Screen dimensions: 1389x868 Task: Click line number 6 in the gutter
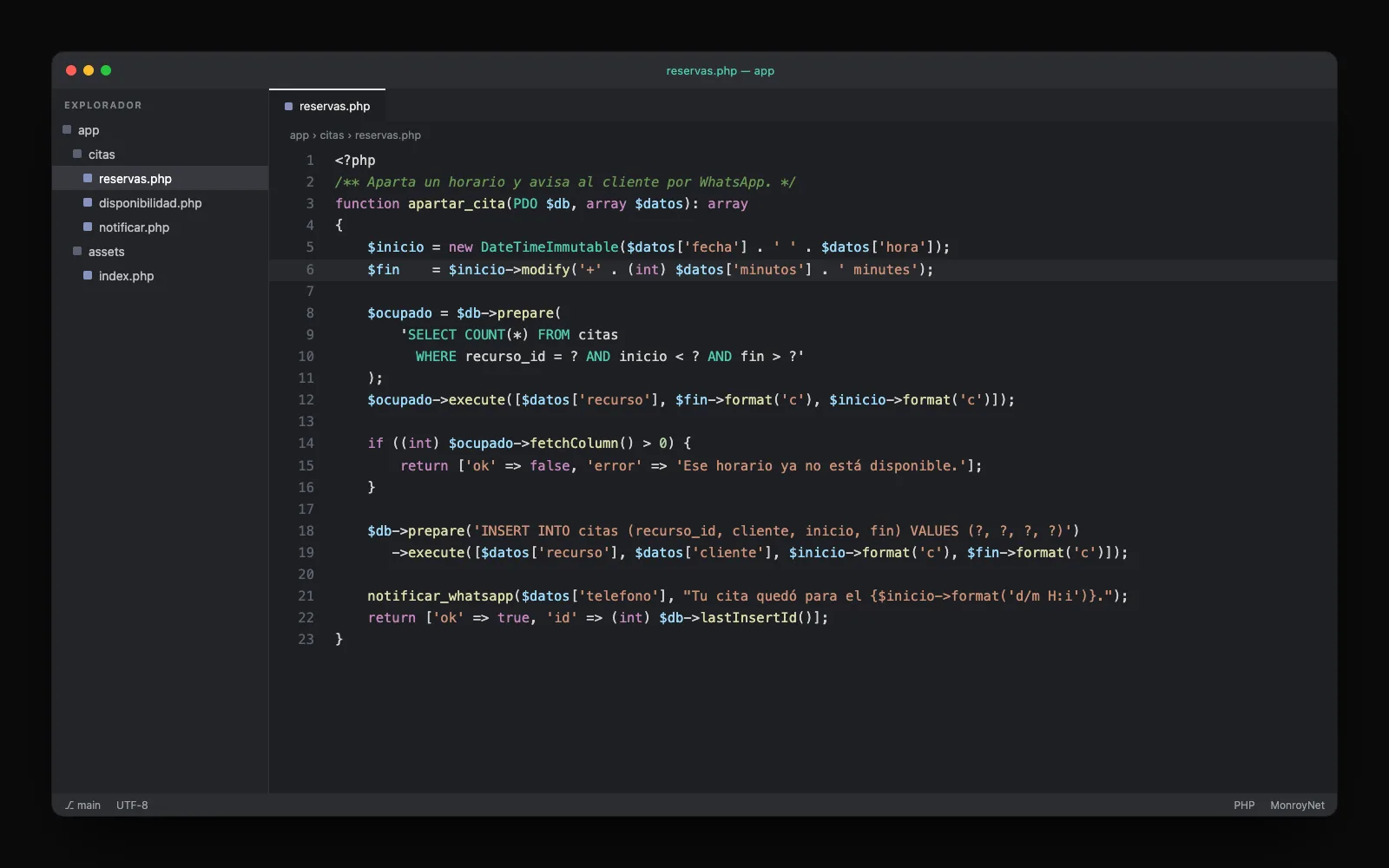pyautogui.click(x=310, y=269)
